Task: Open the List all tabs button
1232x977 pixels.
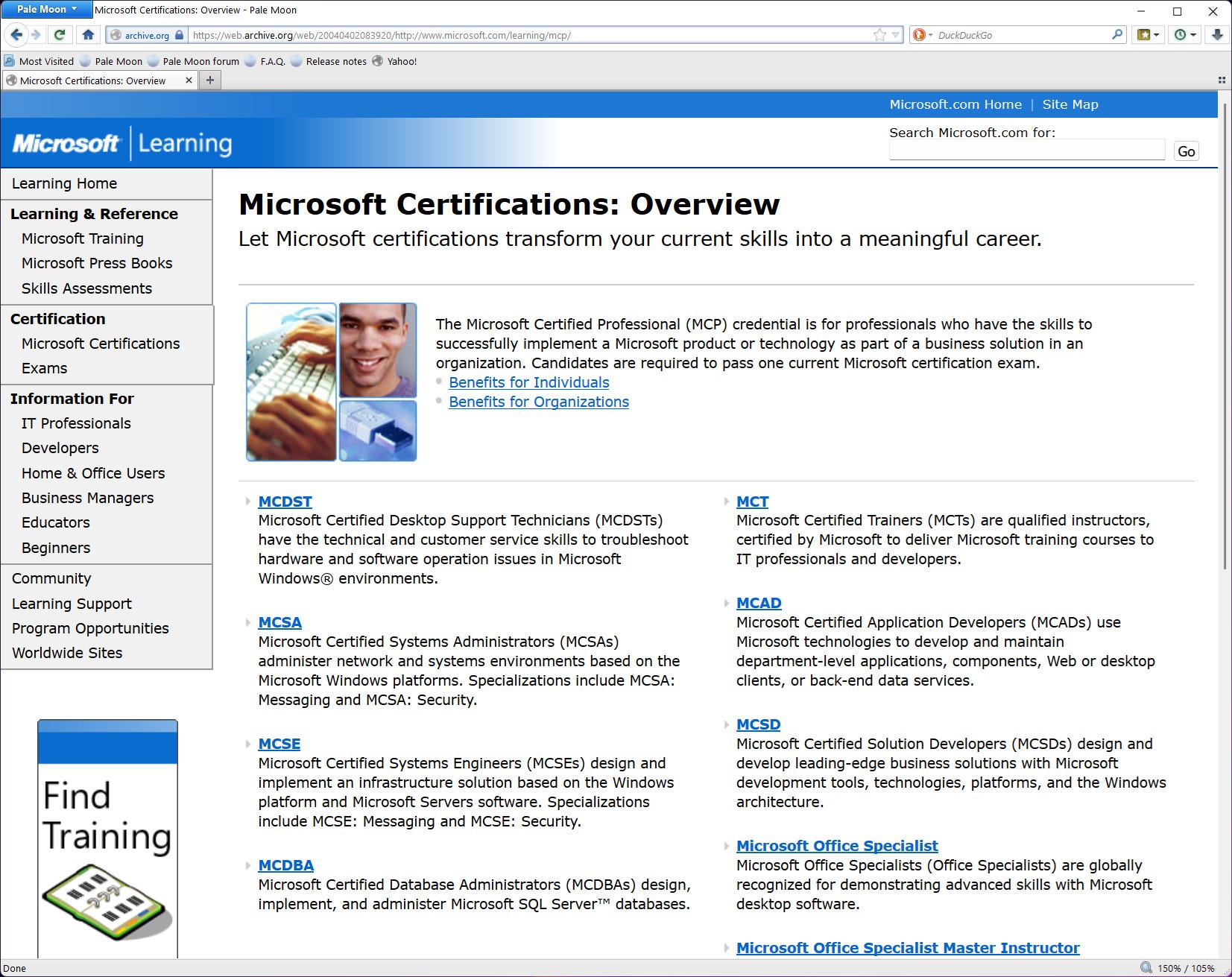Action: click(1222, 80)
